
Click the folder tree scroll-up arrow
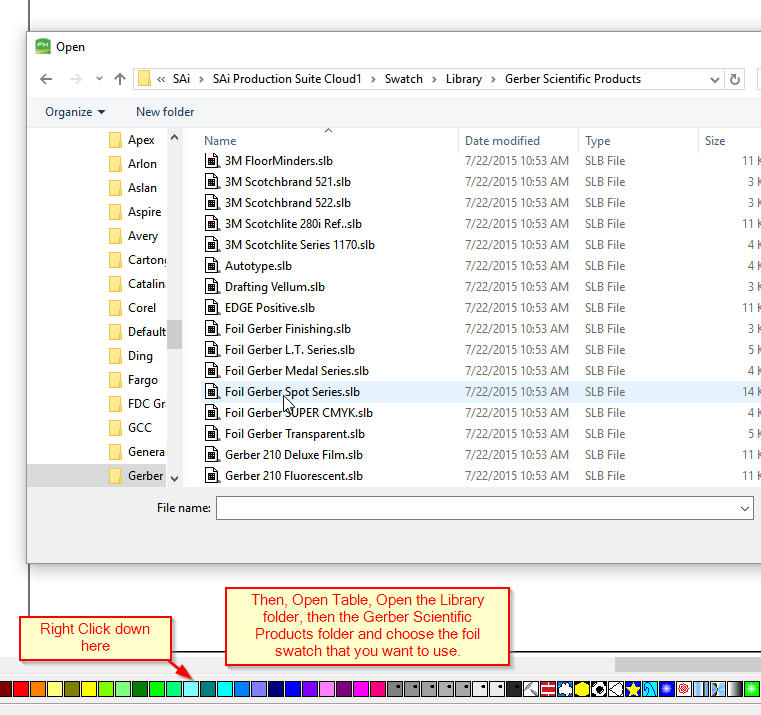click(x=175, y=138)
